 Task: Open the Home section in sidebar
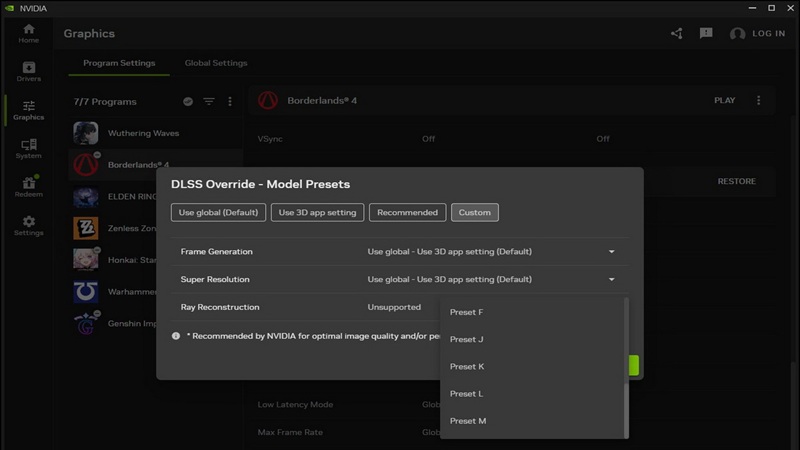tap(28, 33)
